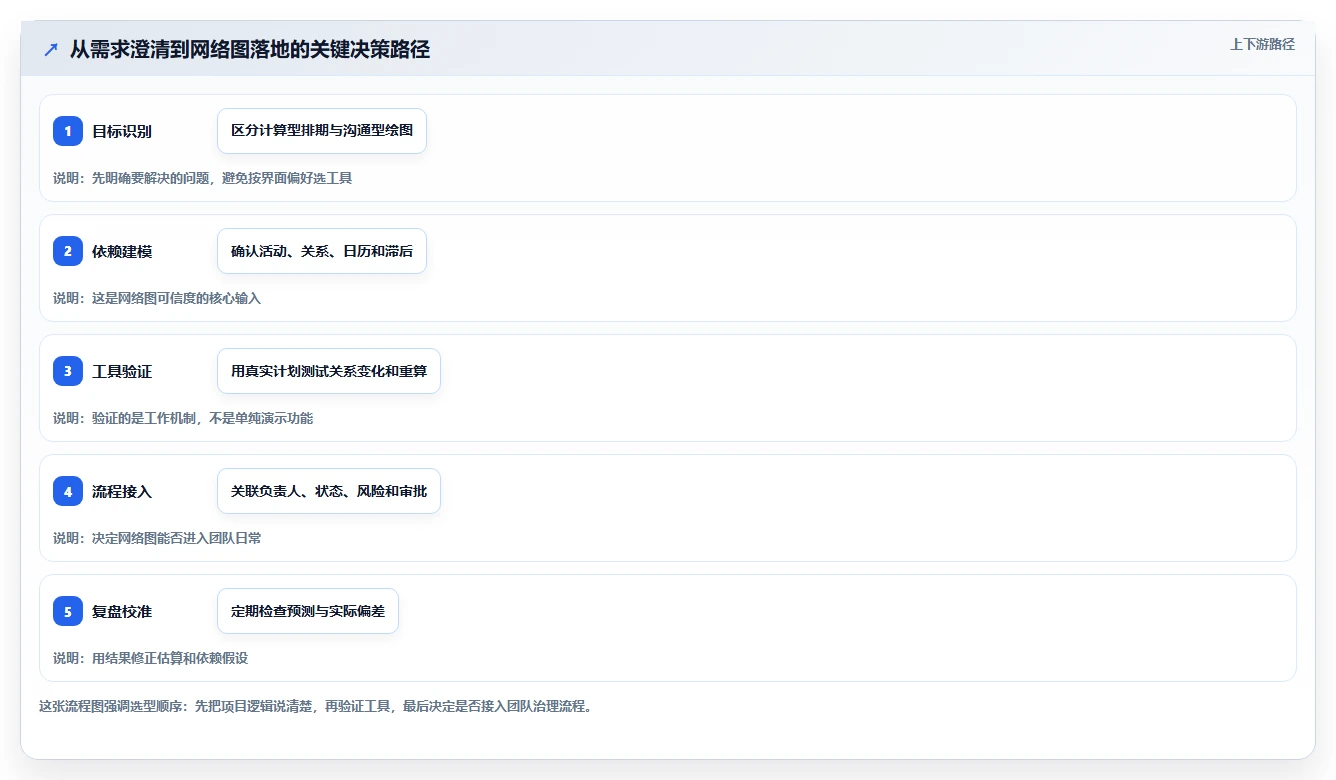This screenshot has width=1336, height=780.
Task: Click the step 3 number badge
Action: coord(68,371)
